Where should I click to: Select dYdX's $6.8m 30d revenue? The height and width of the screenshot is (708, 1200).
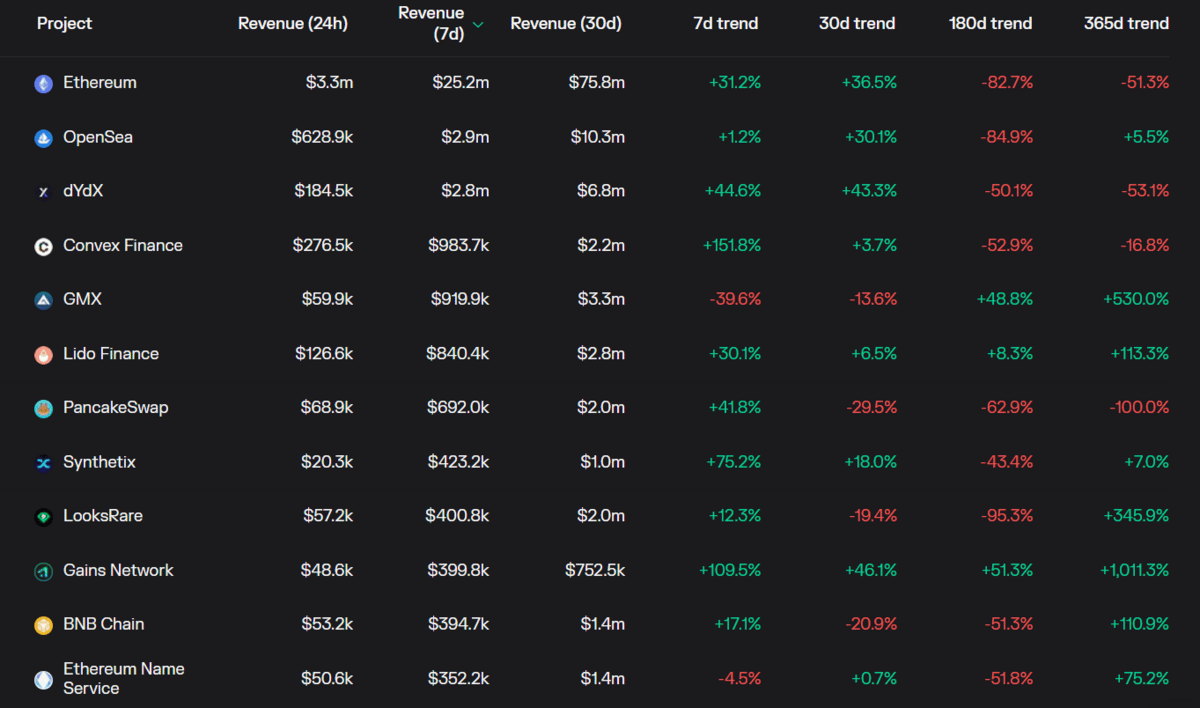tap(602, 191)
